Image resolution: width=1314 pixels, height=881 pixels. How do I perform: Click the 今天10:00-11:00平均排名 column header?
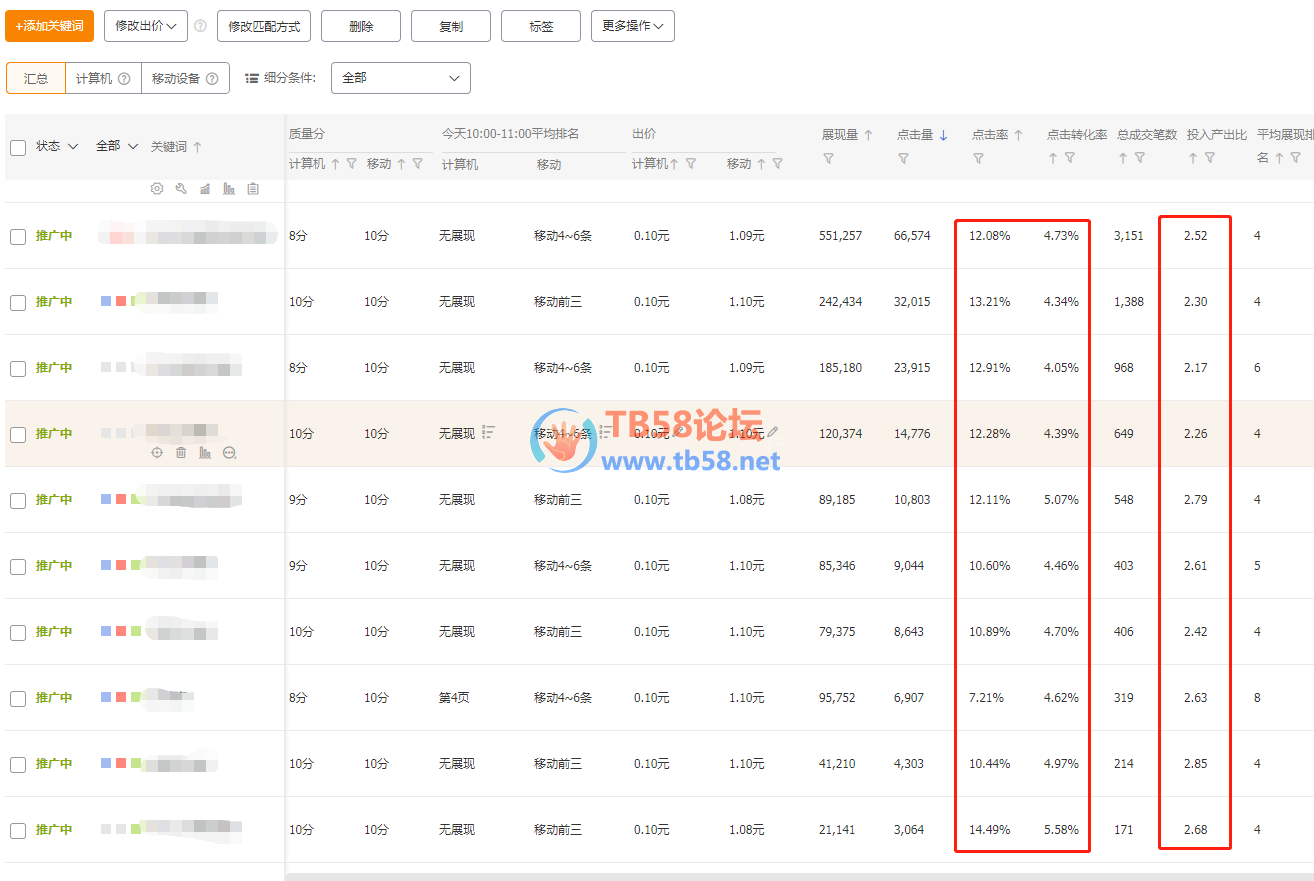(x=511, y=134)
